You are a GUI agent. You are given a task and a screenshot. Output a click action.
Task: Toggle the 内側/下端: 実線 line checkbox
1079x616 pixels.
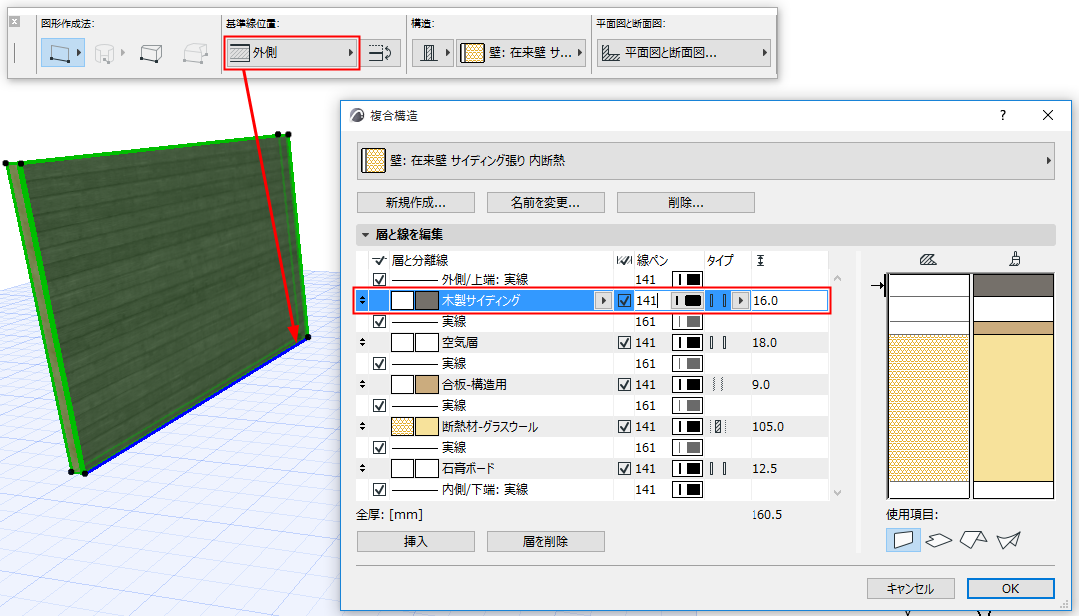click(379, 489)
